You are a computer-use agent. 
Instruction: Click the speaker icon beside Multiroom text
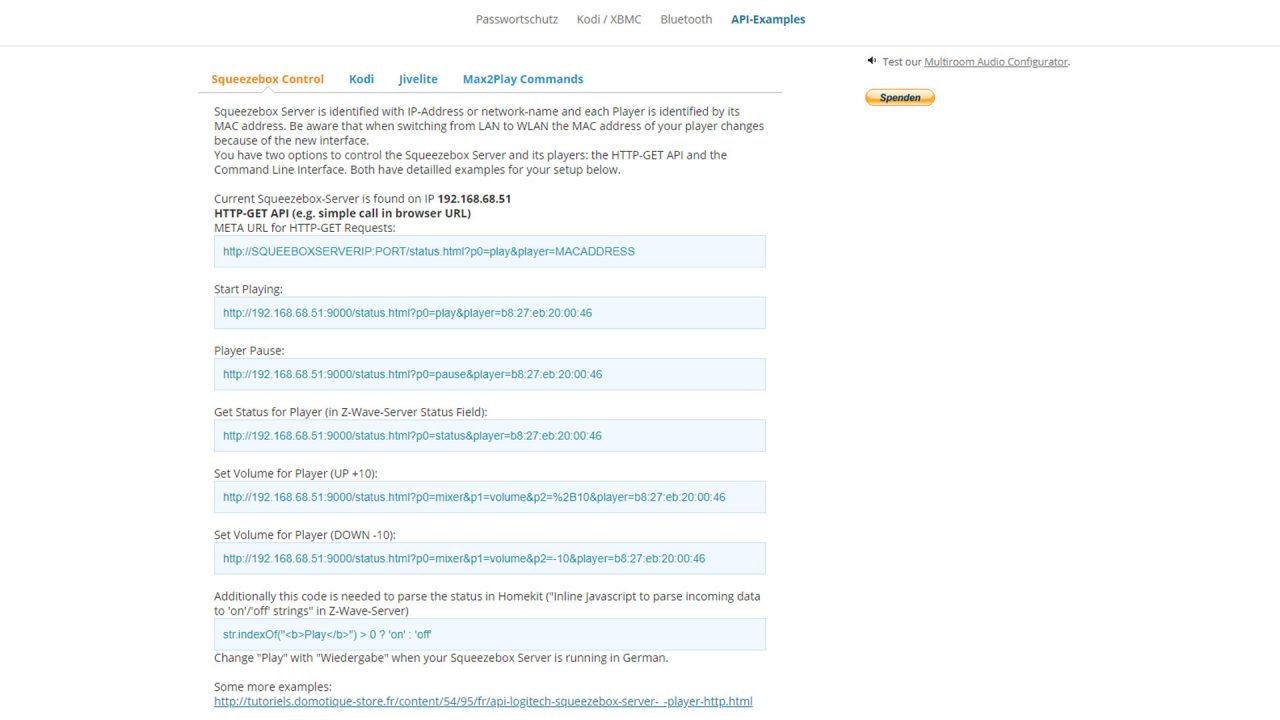click(872, 61)
